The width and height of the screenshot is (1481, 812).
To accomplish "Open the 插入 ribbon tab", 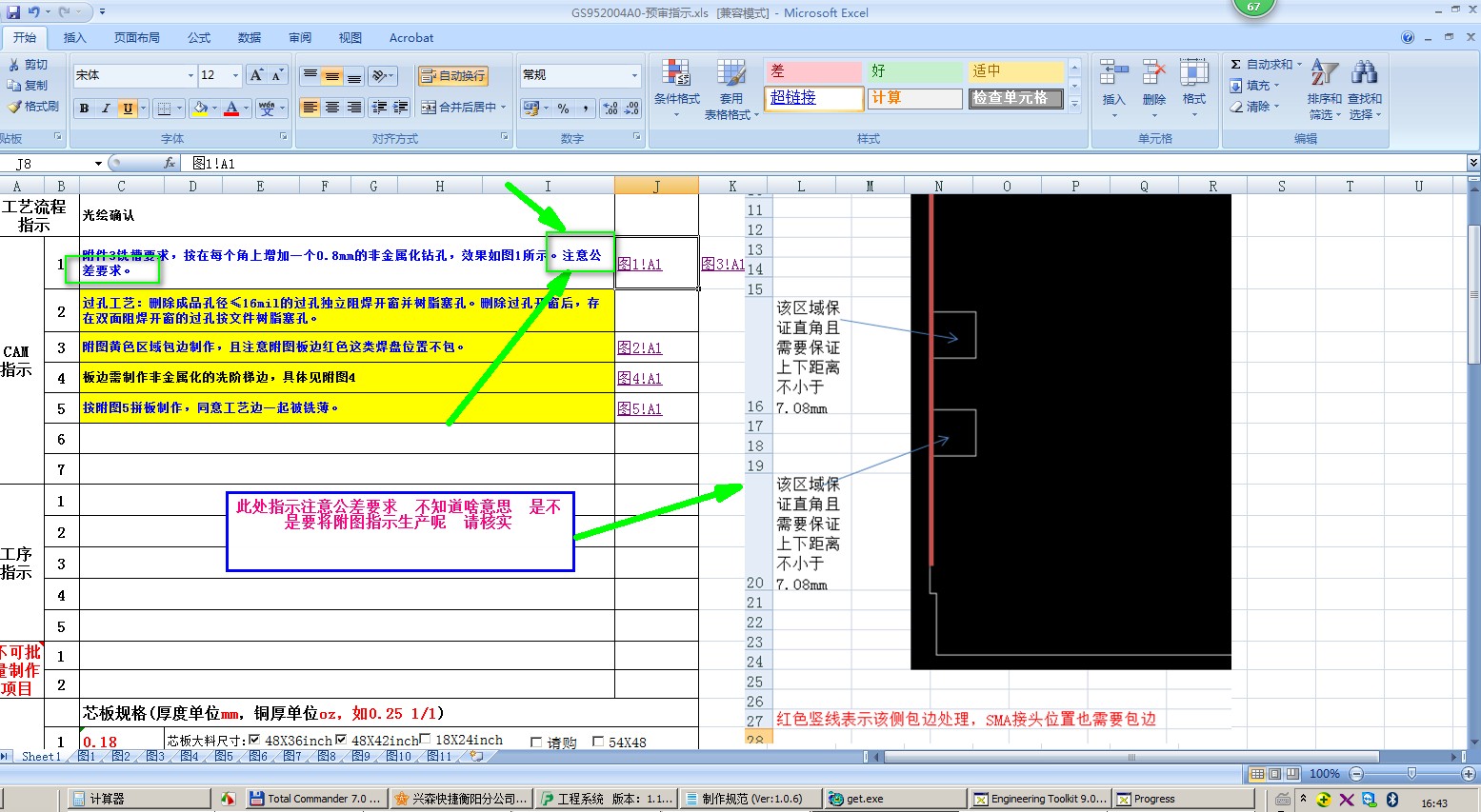I will click(74, 38).
